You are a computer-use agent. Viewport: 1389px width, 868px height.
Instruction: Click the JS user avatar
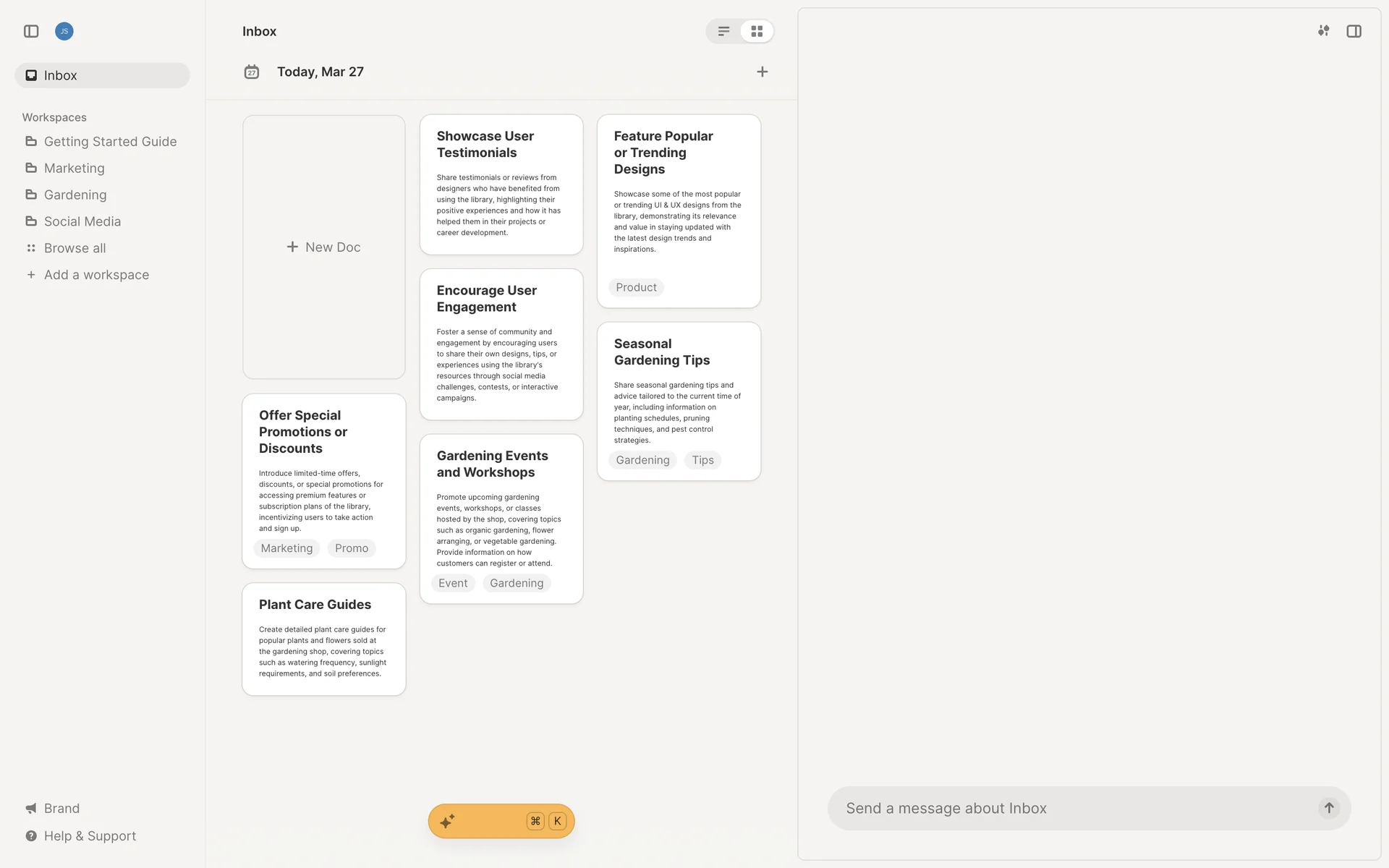pyautogui.click(x=64, y=31)
